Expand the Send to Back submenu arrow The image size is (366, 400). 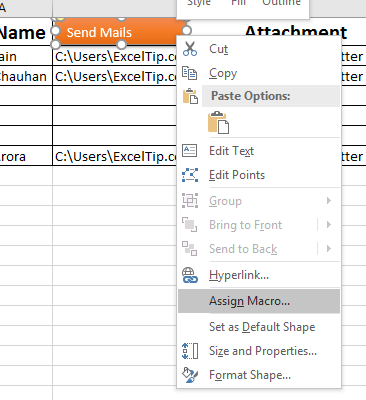pos(329,249)
